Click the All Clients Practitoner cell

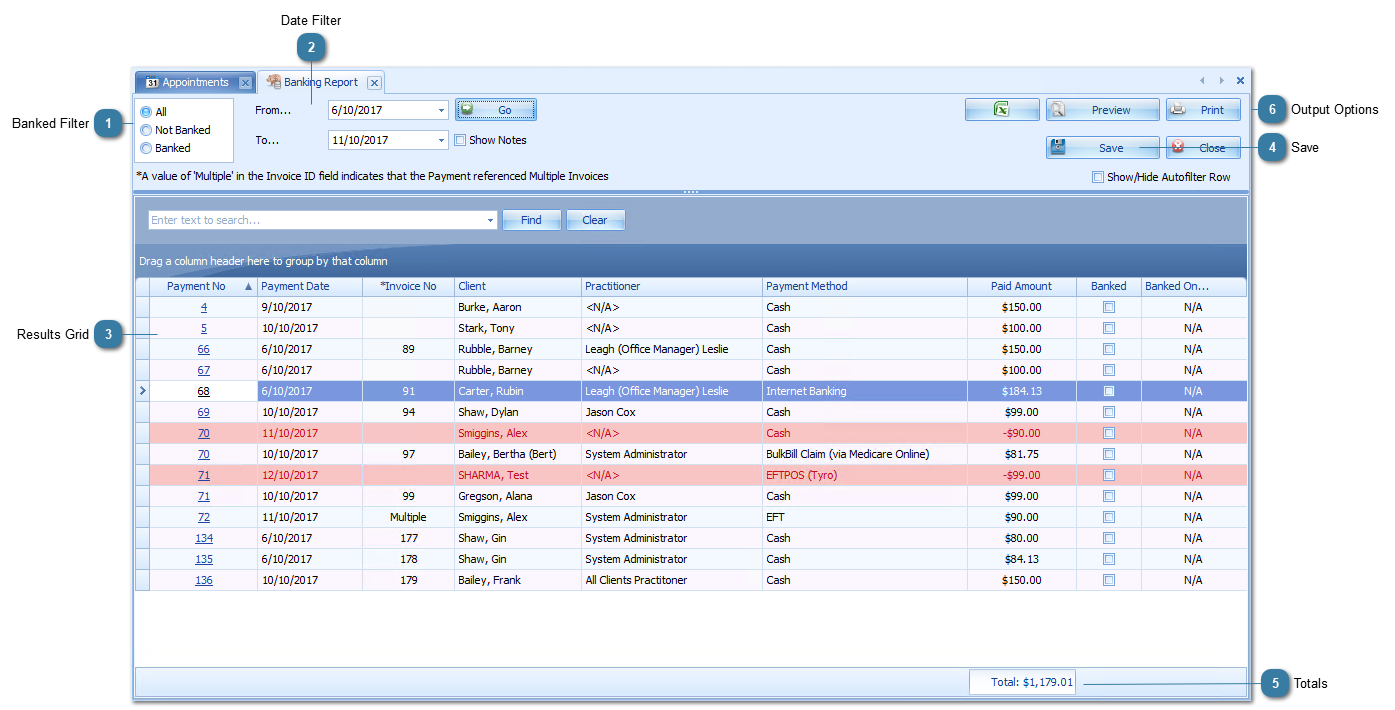672,580
